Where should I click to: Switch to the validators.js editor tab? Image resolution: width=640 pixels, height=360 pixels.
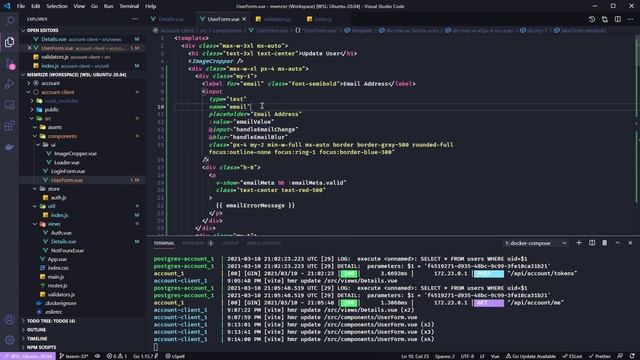click(277, 19)
